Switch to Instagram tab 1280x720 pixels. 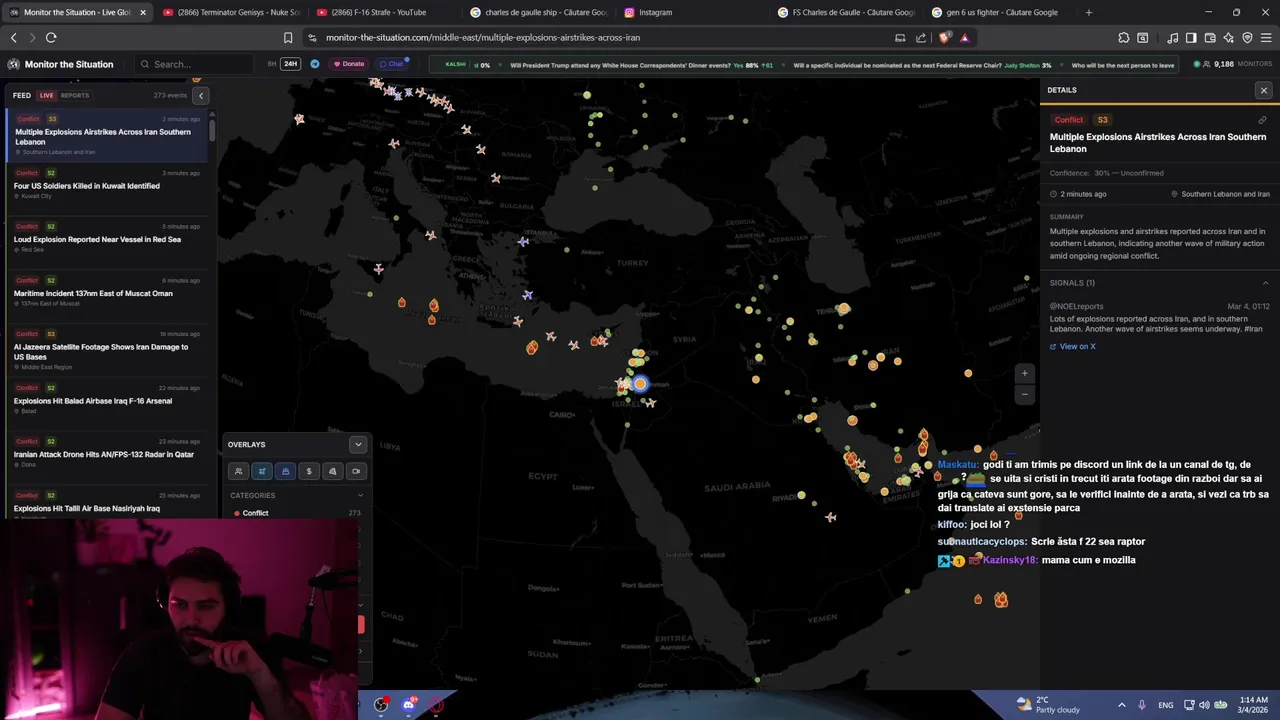point(692,12)
